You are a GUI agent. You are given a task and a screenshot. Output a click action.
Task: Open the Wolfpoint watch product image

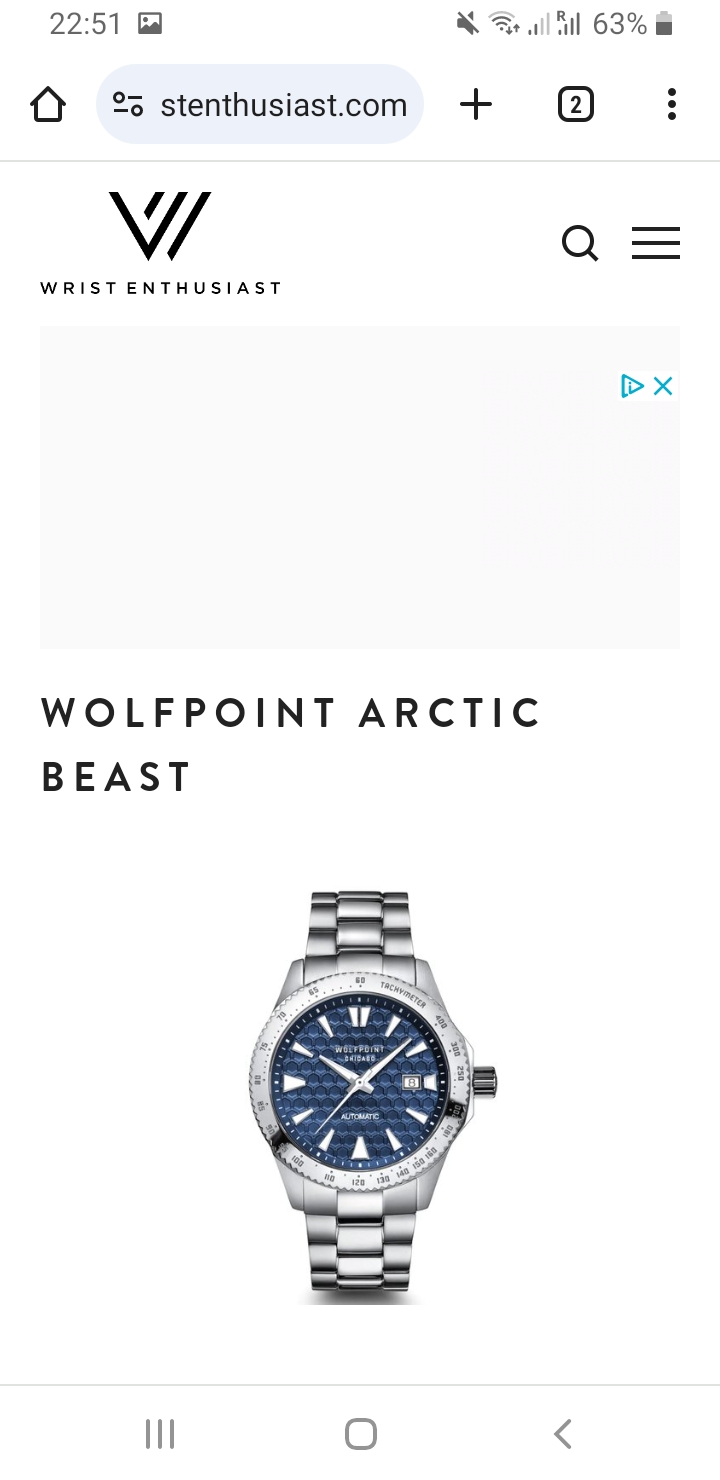[x=371, y=1097]
